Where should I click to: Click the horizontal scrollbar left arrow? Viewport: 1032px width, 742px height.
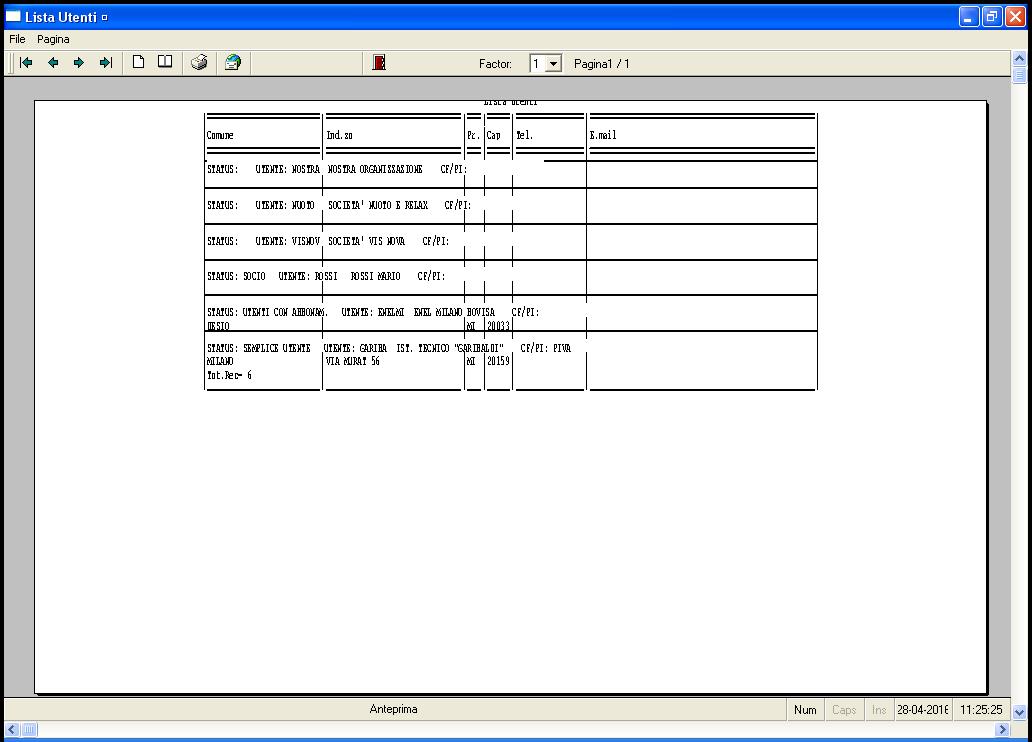(x=12, y=729)
